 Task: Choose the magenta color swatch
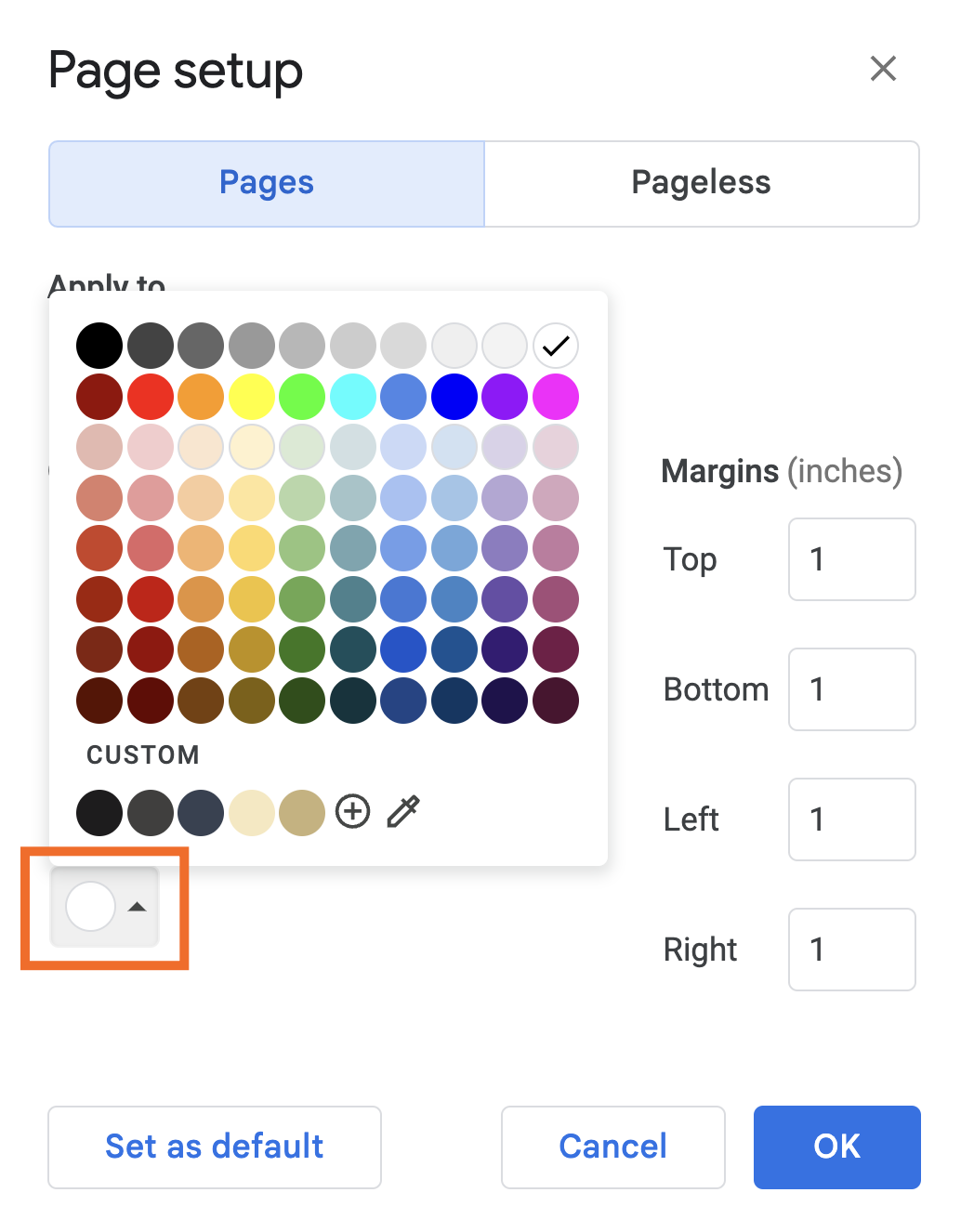coord(555,396)
